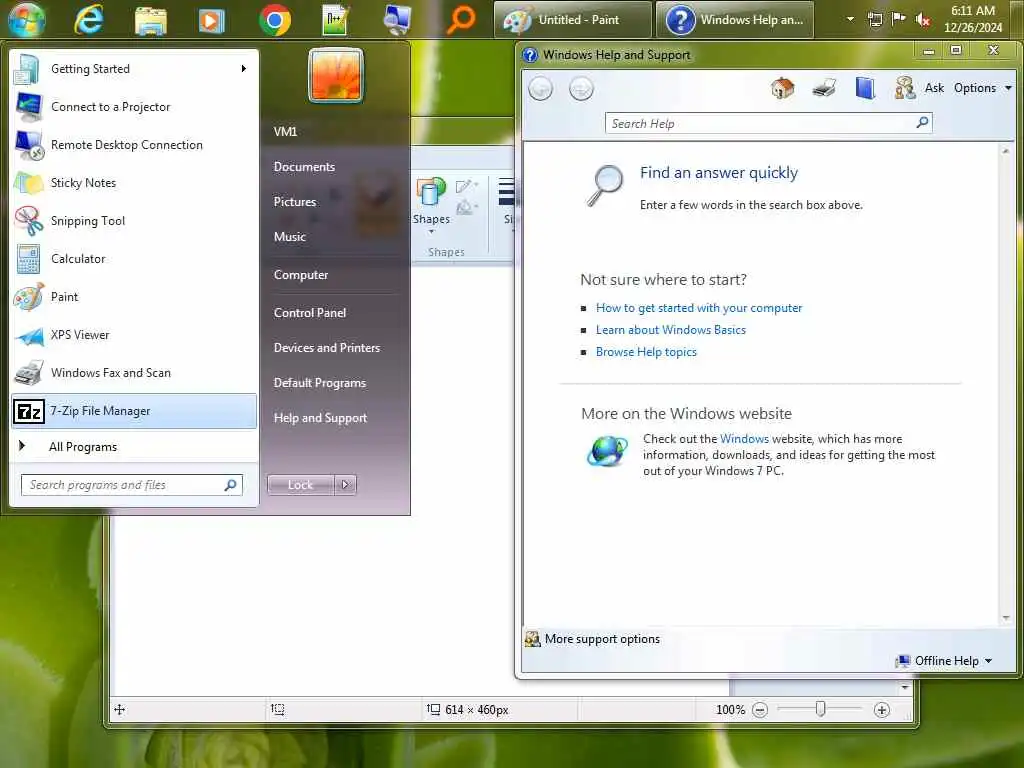Open Computer from Start menu
The image size is (1024, 768).
click(300, 275)
